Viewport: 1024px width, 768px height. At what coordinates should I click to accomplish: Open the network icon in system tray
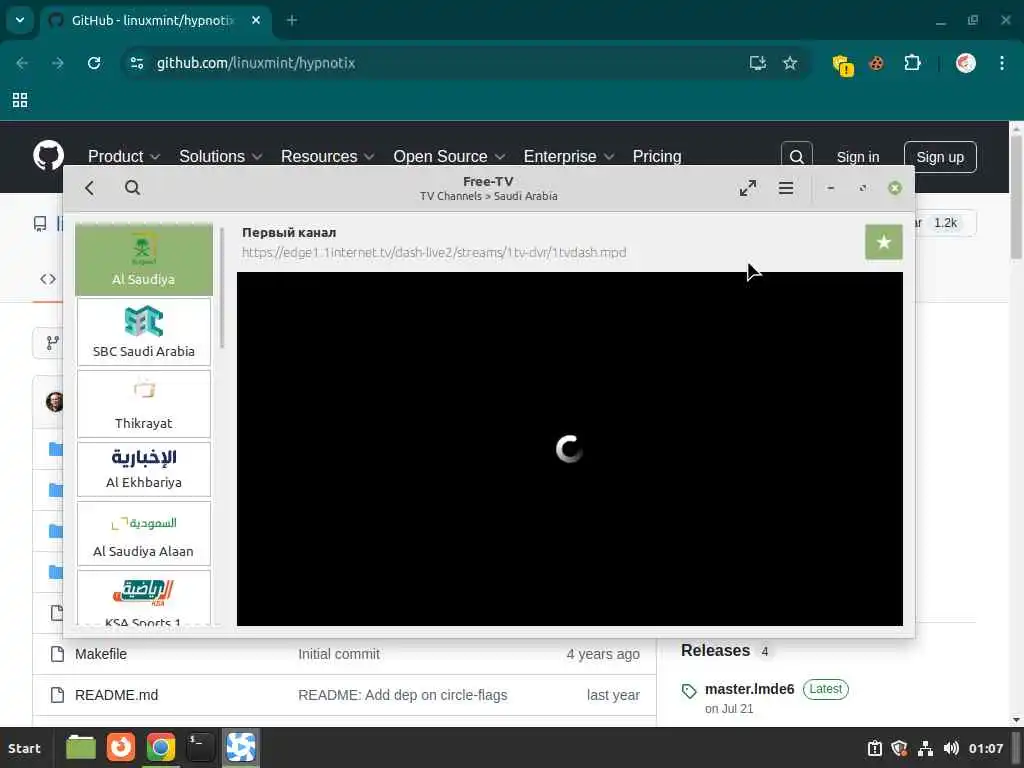[x=925, y=748]
